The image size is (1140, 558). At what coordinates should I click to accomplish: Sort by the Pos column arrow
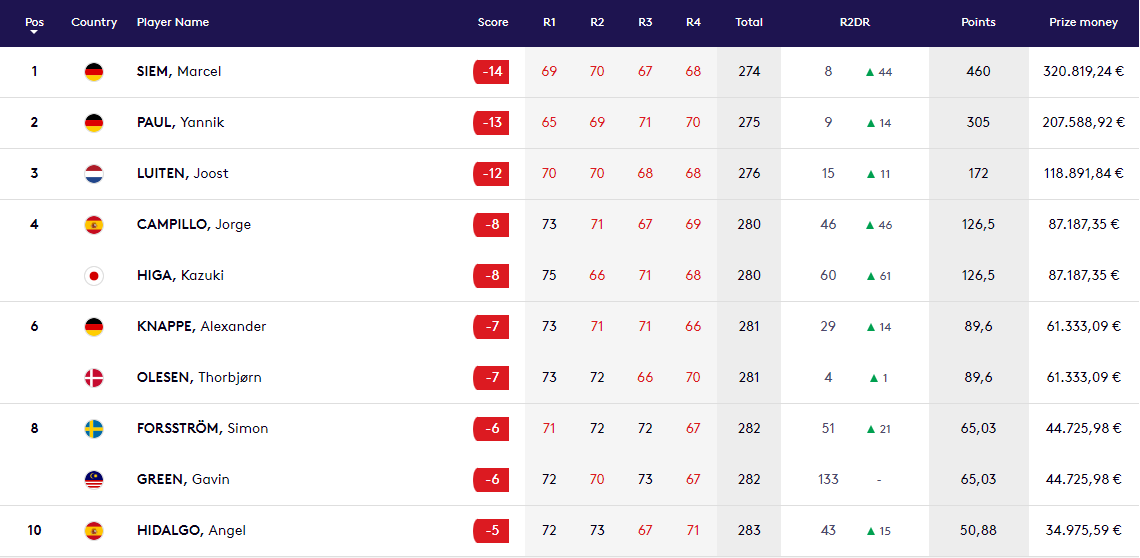tap(34, 32)
